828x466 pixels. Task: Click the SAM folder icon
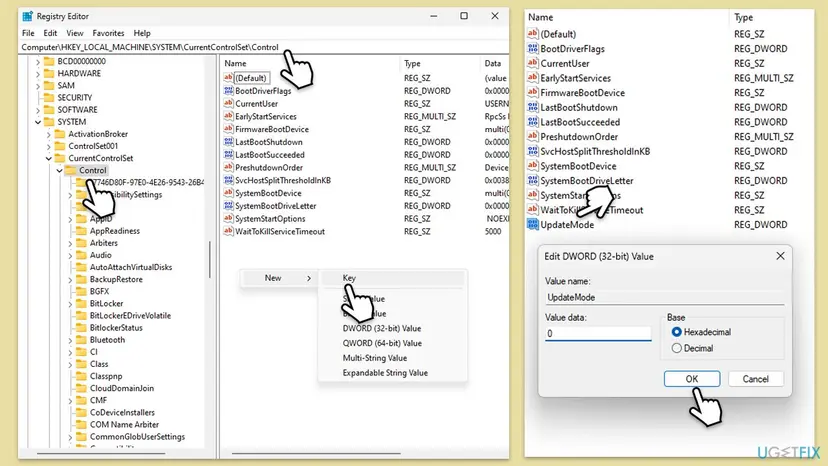pyautogui.click(x=49, y=86)
